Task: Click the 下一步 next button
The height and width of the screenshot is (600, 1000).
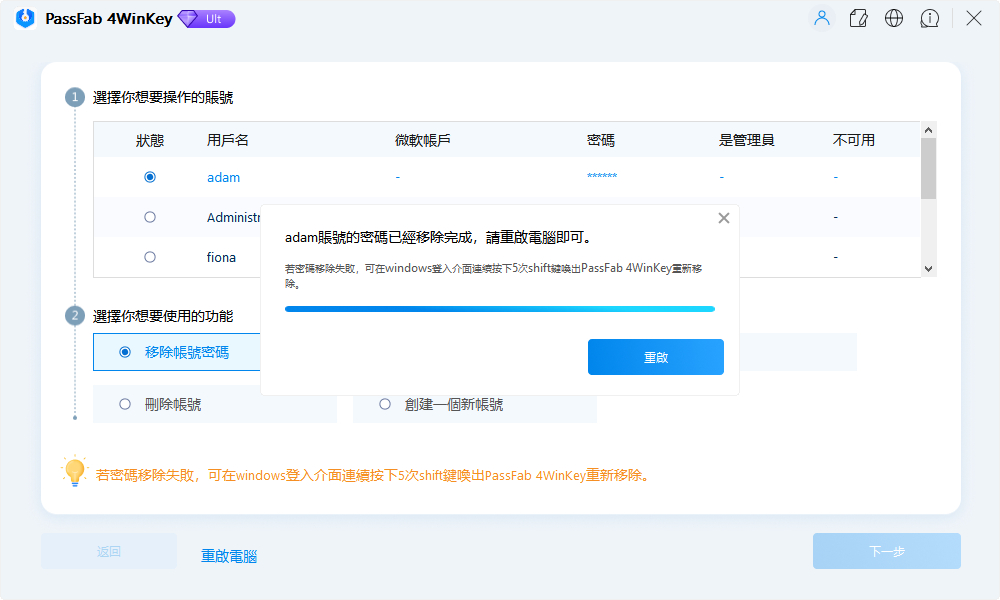Action: click(x=886, y=551)
